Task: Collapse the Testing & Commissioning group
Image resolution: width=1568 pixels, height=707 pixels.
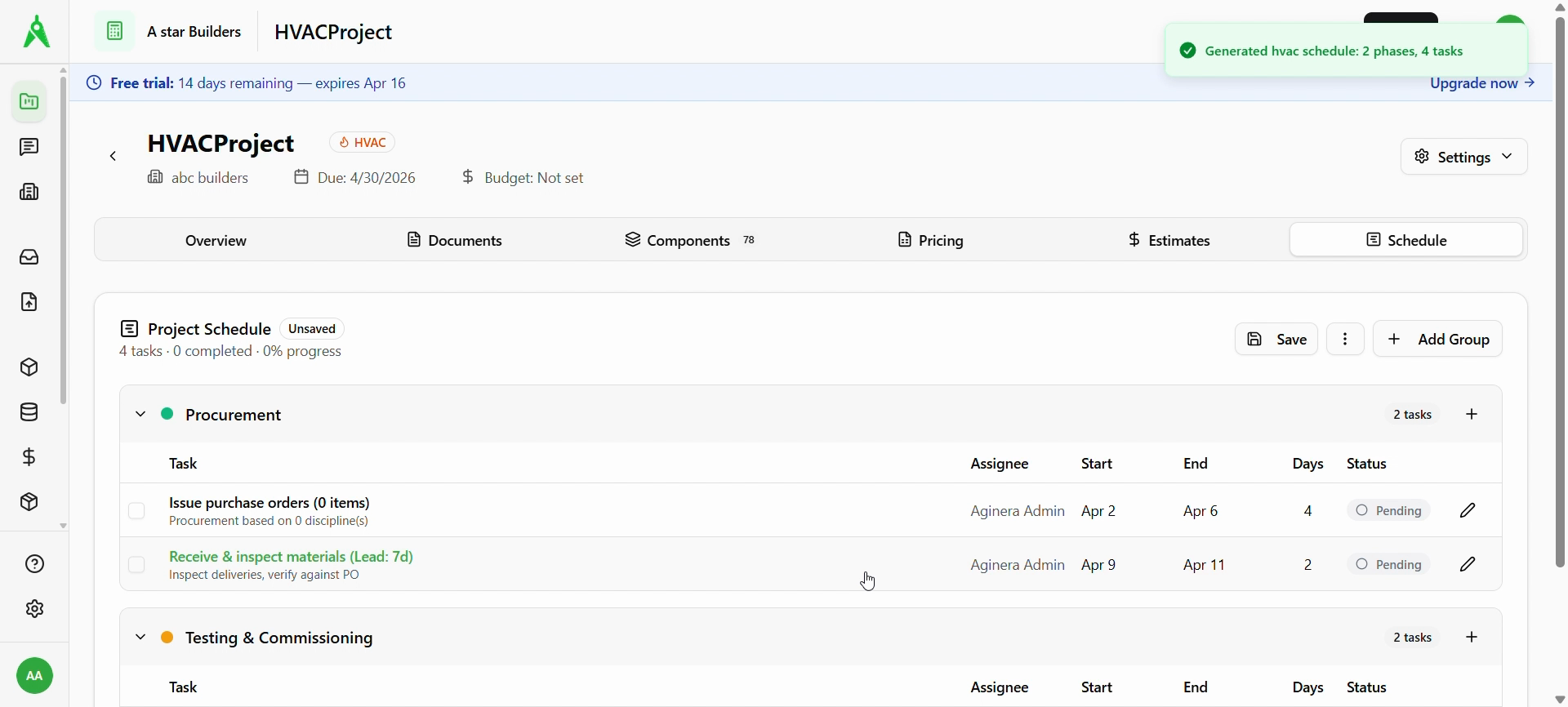Action: 140,638
